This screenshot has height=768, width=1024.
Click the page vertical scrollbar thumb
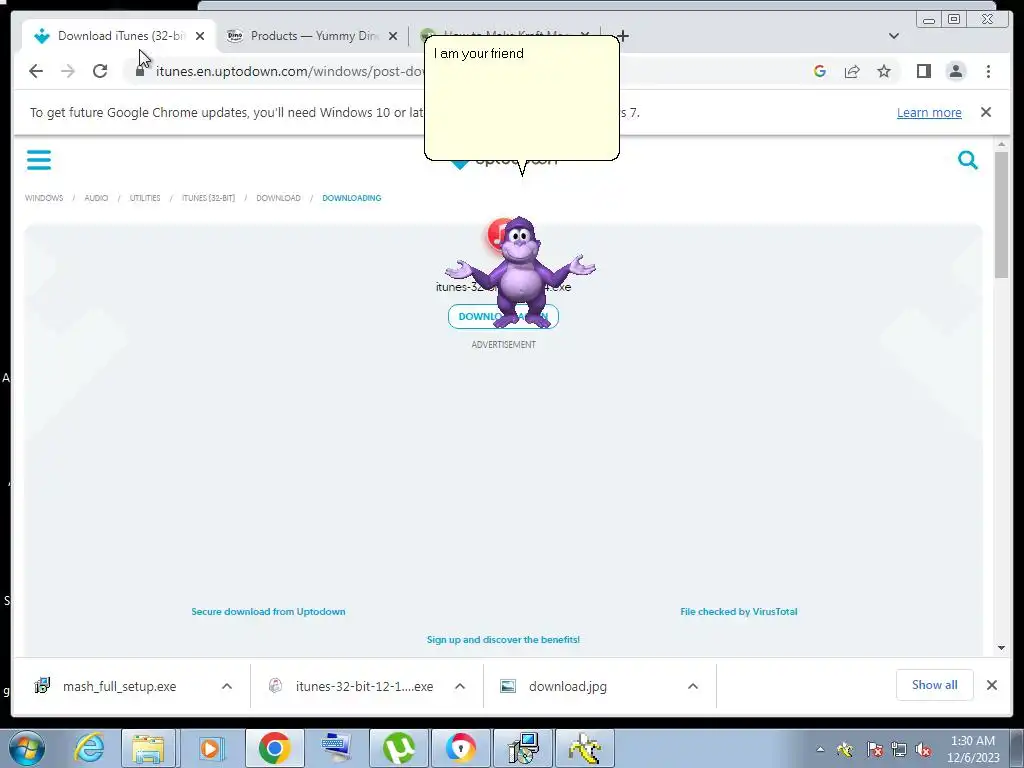tap(1001, 214)
